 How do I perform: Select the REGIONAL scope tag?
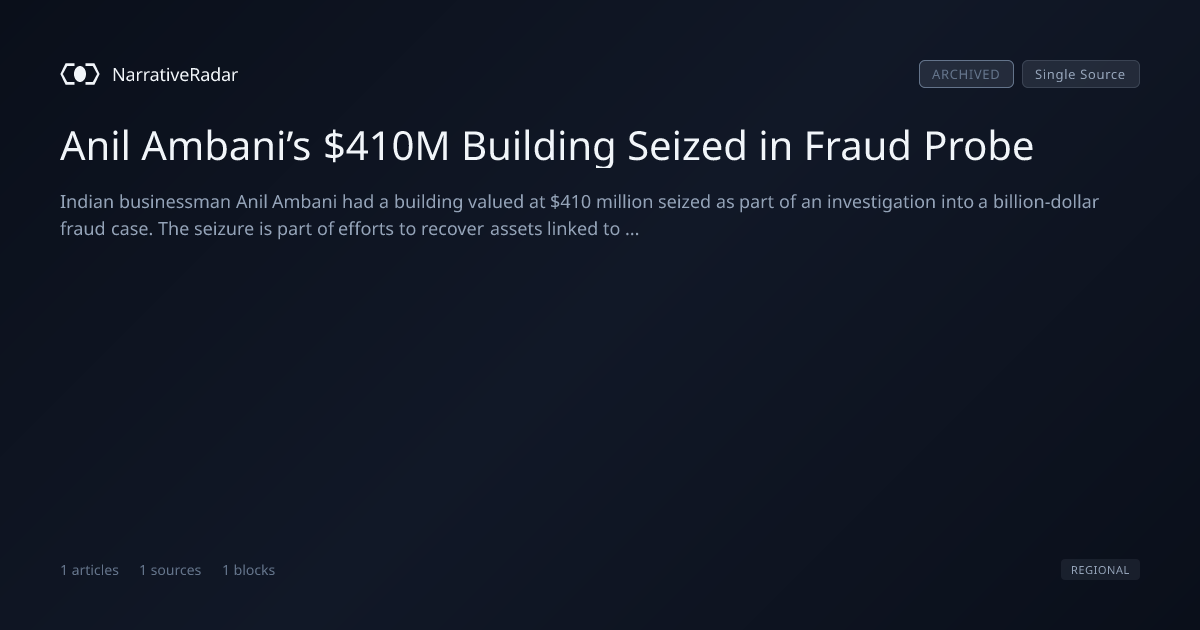tap(1100, 570)
